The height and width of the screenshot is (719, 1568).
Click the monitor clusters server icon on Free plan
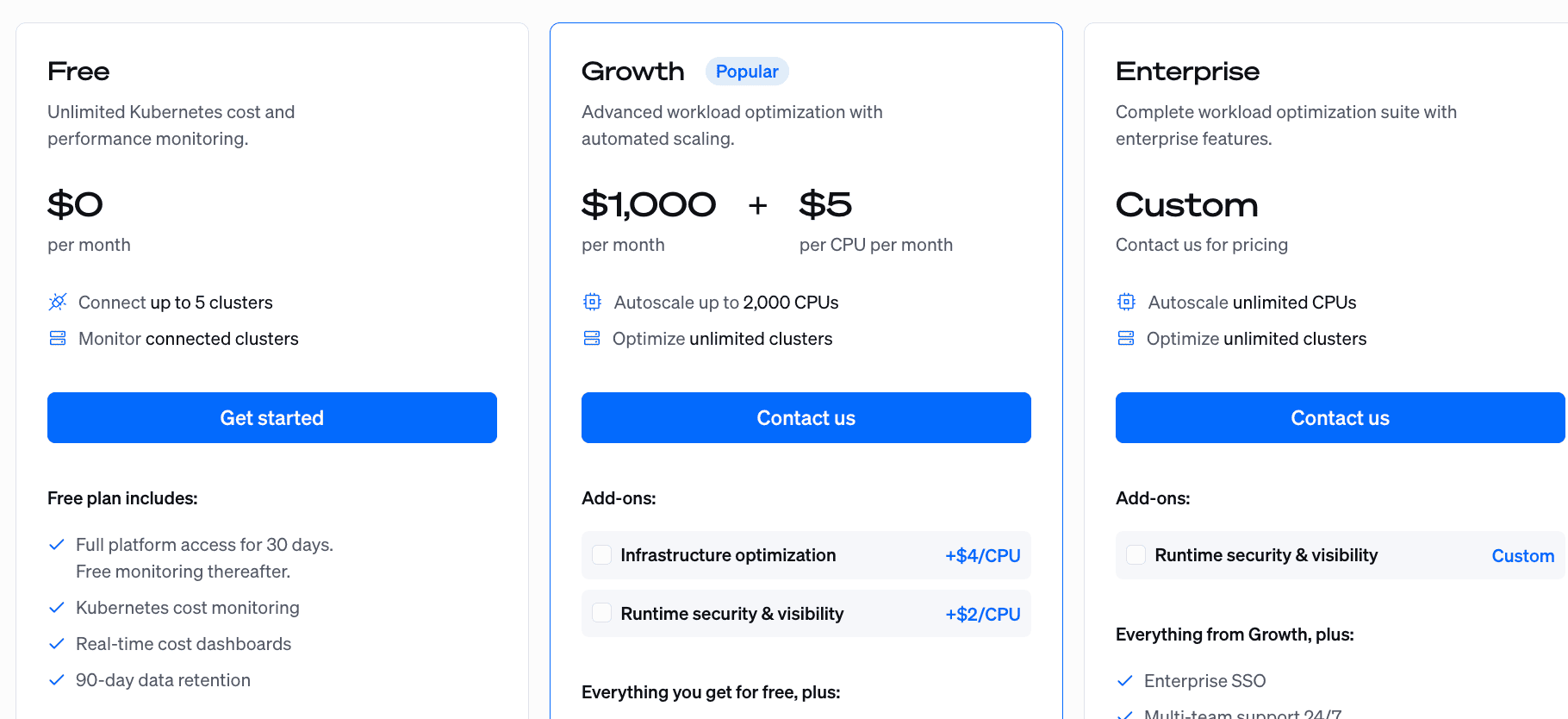coord(57,338)
